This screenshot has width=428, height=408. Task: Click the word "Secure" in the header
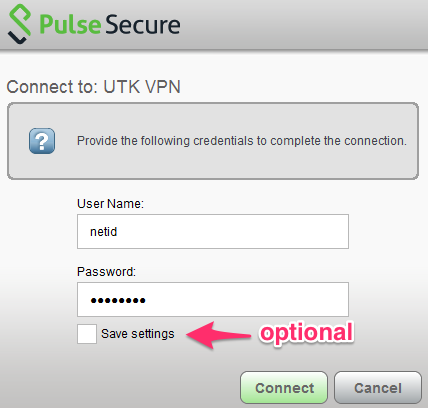coord(143,25)
